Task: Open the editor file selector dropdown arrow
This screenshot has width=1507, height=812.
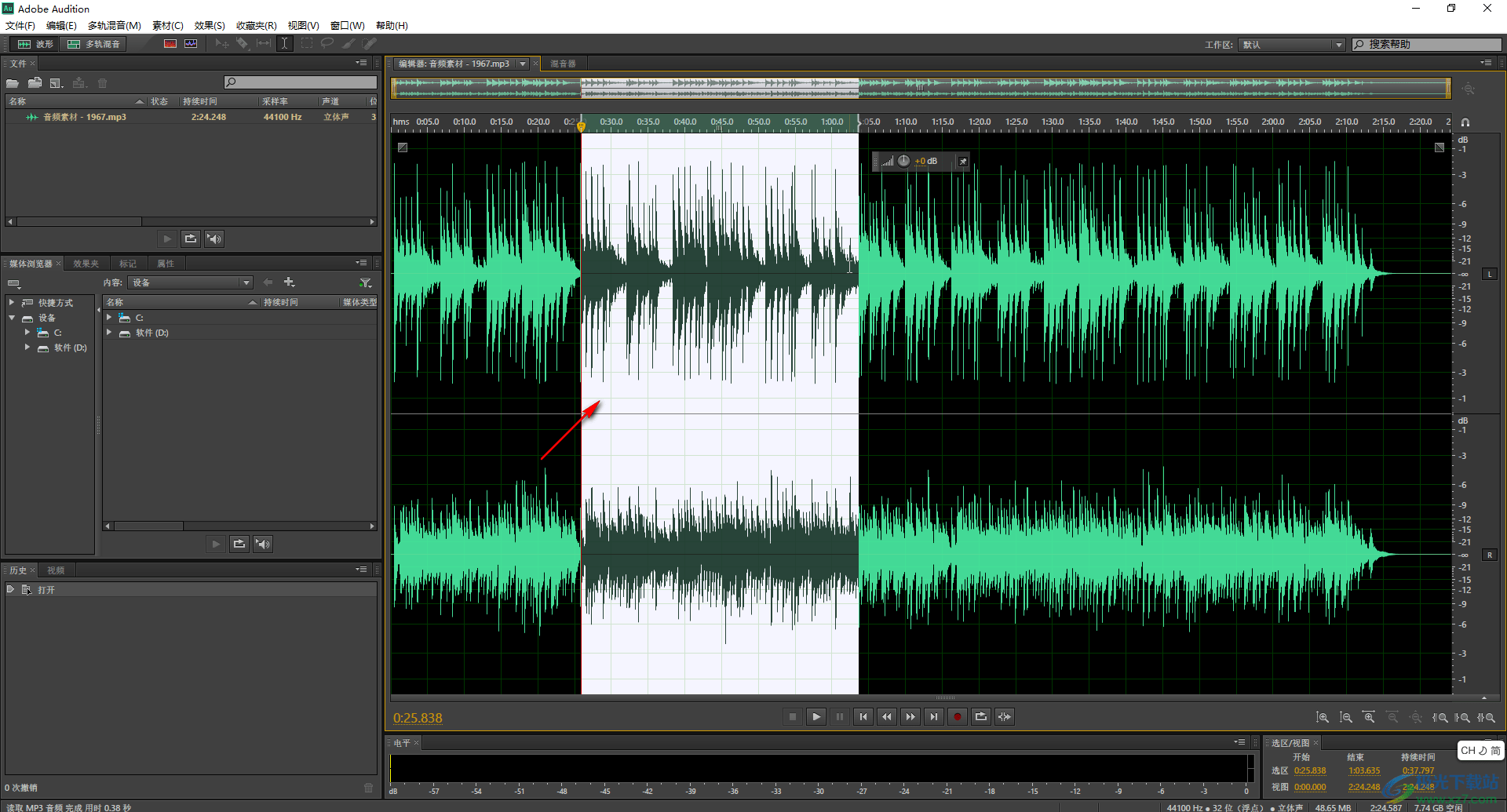Action: point(523,64)
